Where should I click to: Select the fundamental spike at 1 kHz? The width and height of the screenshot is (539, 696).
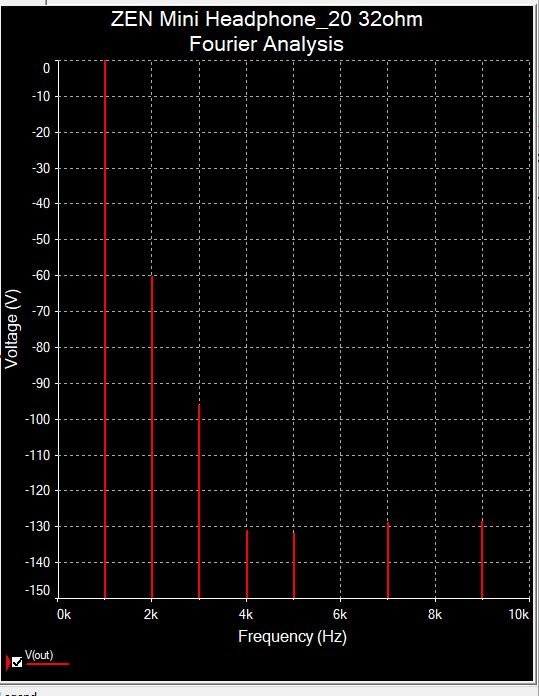(x=105, y=329)
